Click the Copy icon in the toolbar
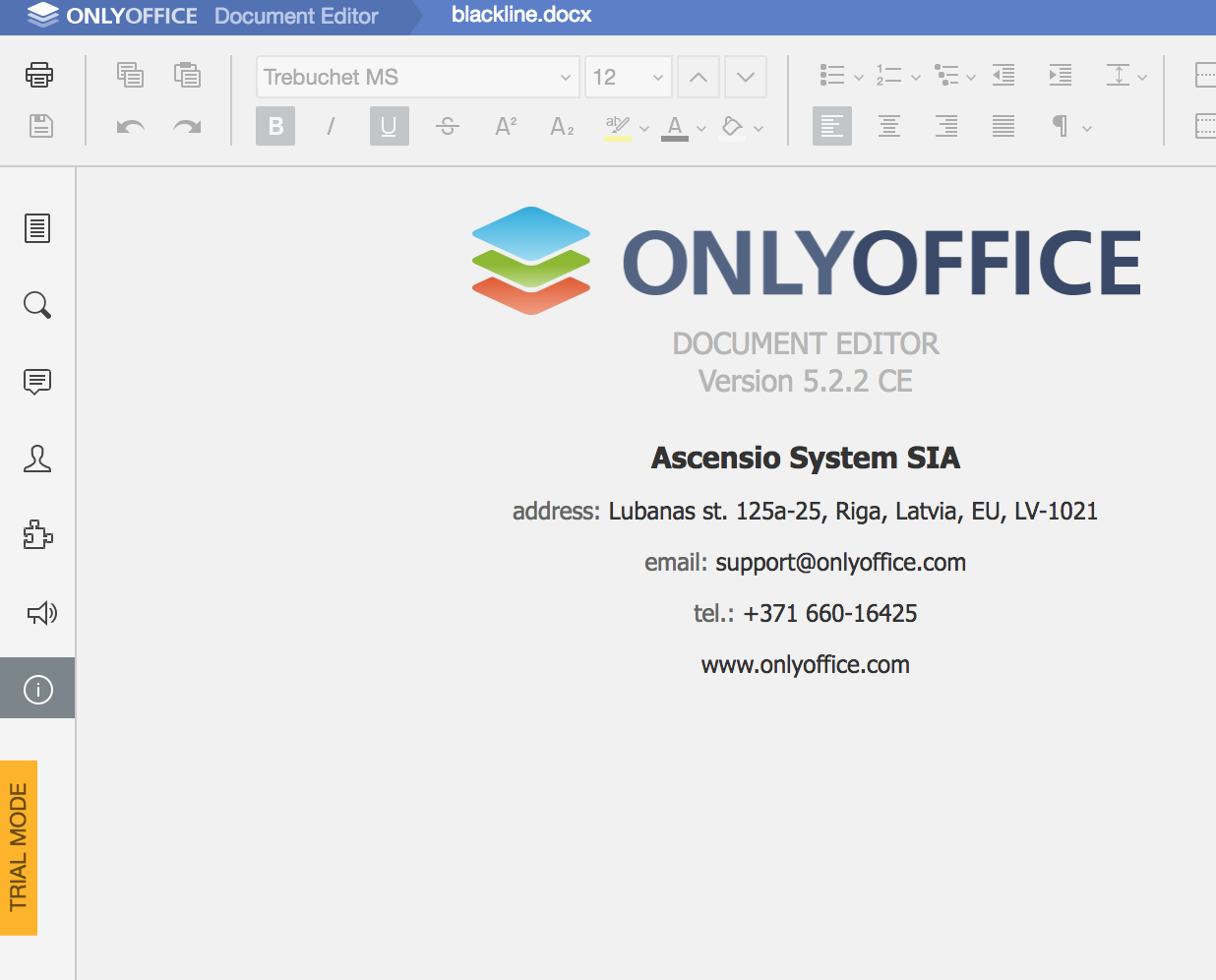Viewport: 1216px width, 980px height. click(x=131, y=75)
